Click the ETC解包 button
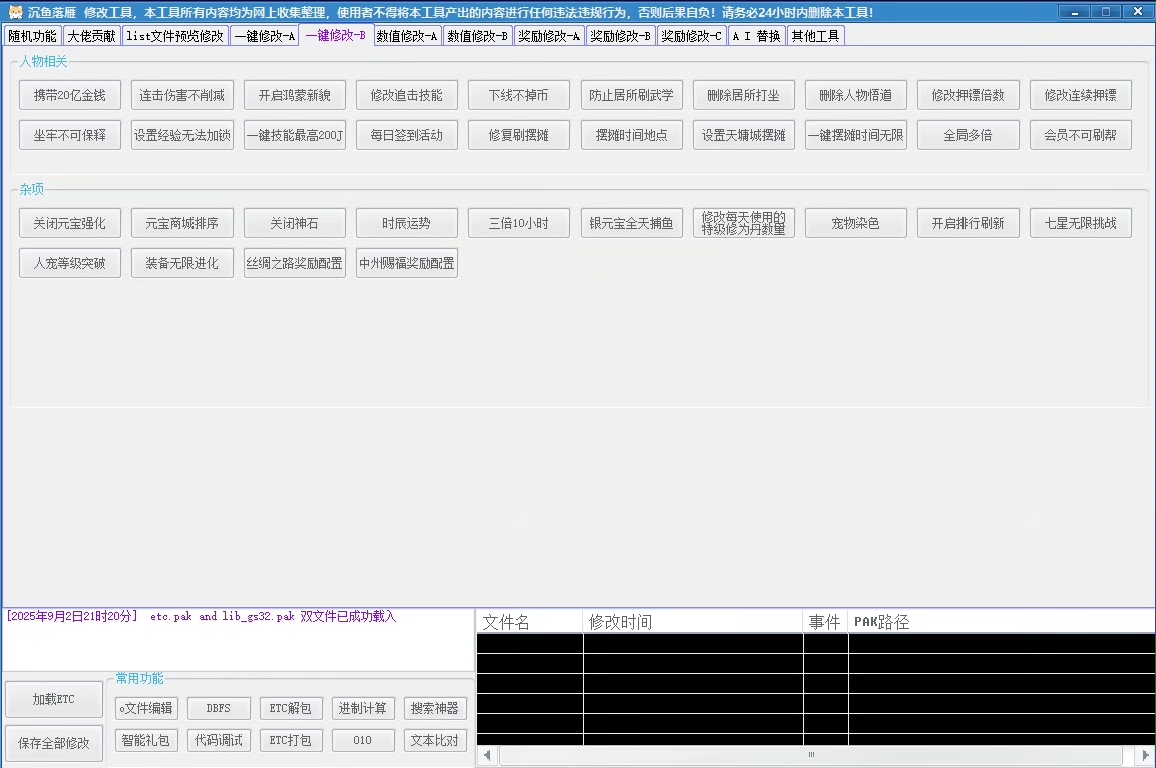Viewport: 1156px width, 768px height. coord(290,708)
